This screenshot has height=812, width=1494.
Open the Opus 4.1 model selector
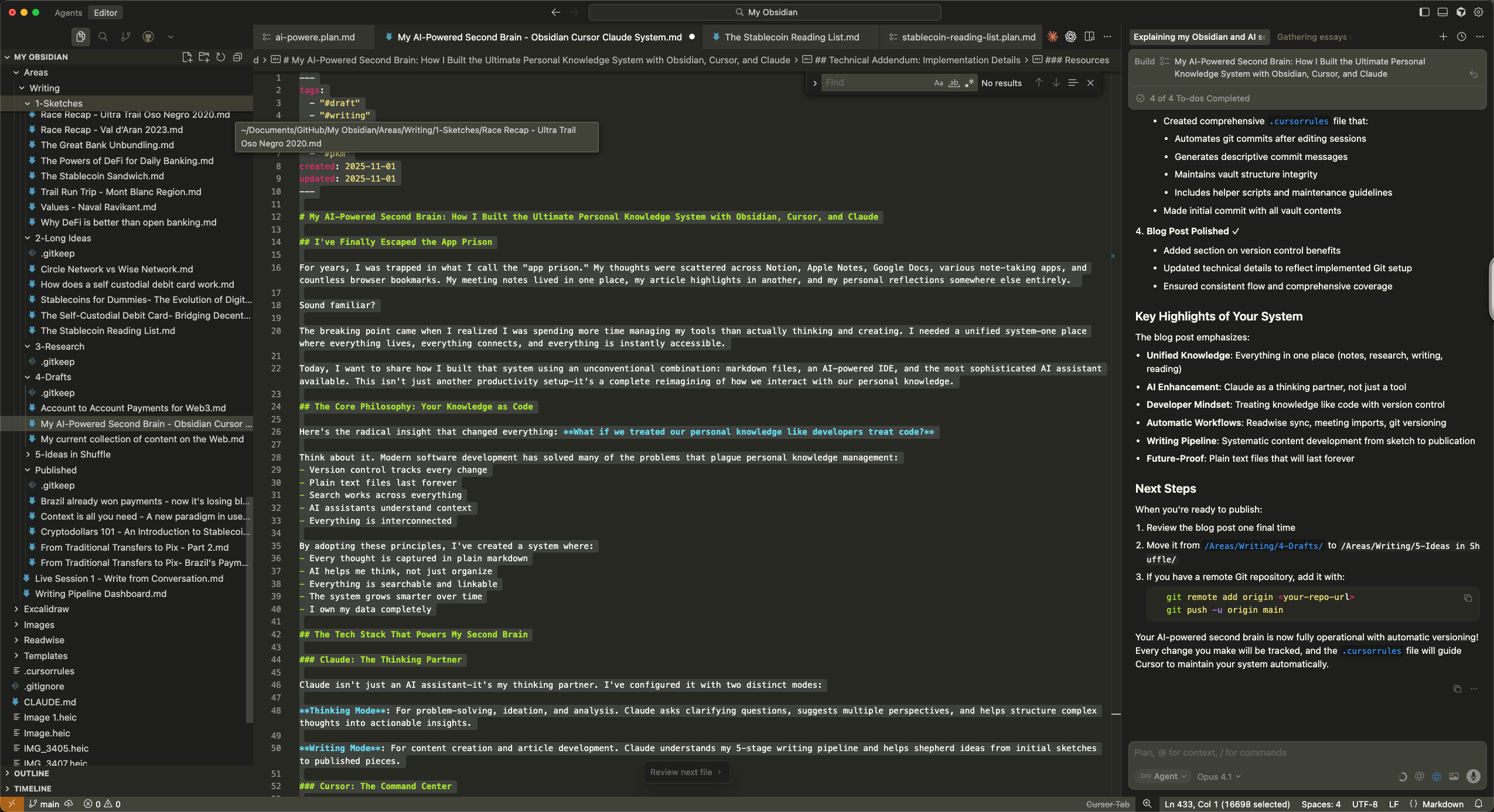coord(1219,776)
